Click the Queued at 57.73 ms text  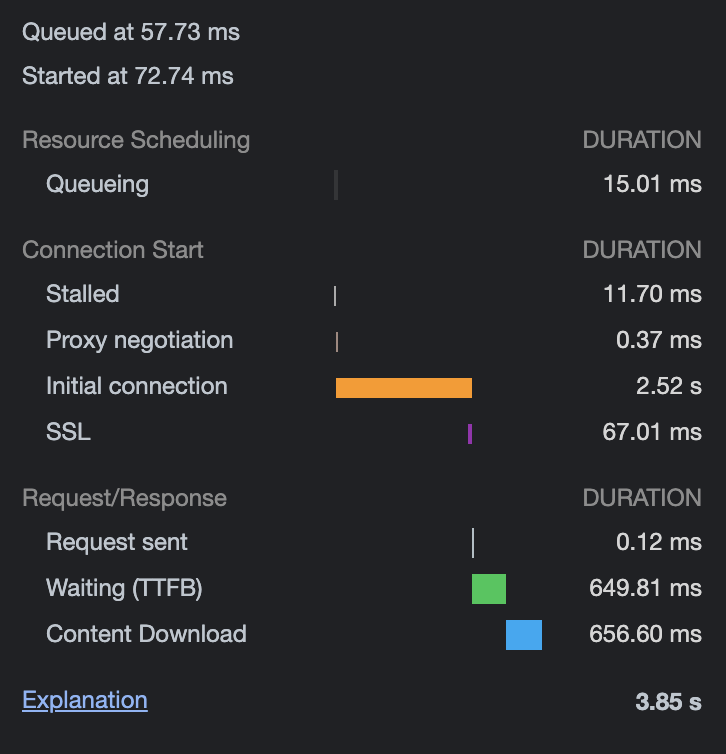pos(131,32)
